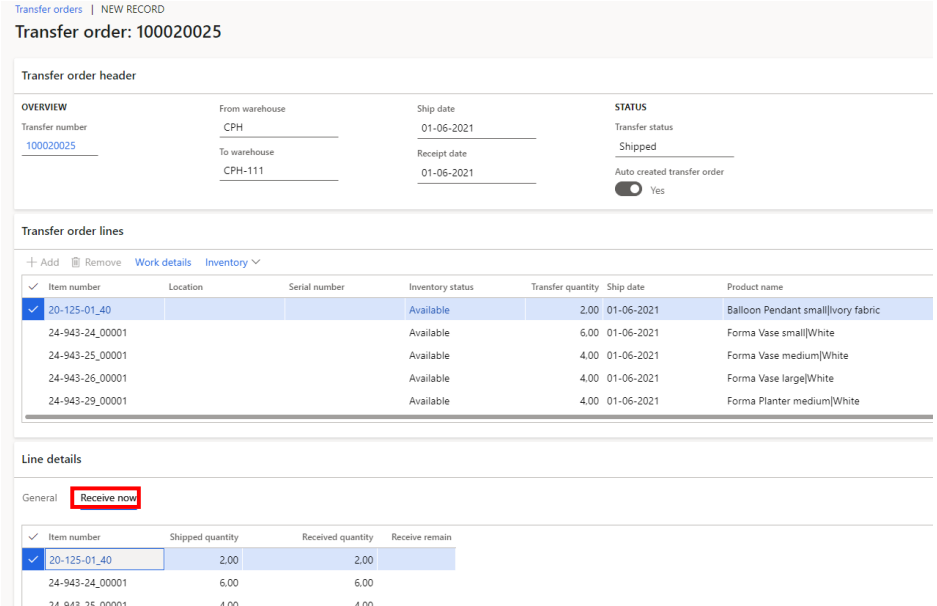Open transfer number 100020025 link
Screen dimensions: 937x606
pos(50,146)
